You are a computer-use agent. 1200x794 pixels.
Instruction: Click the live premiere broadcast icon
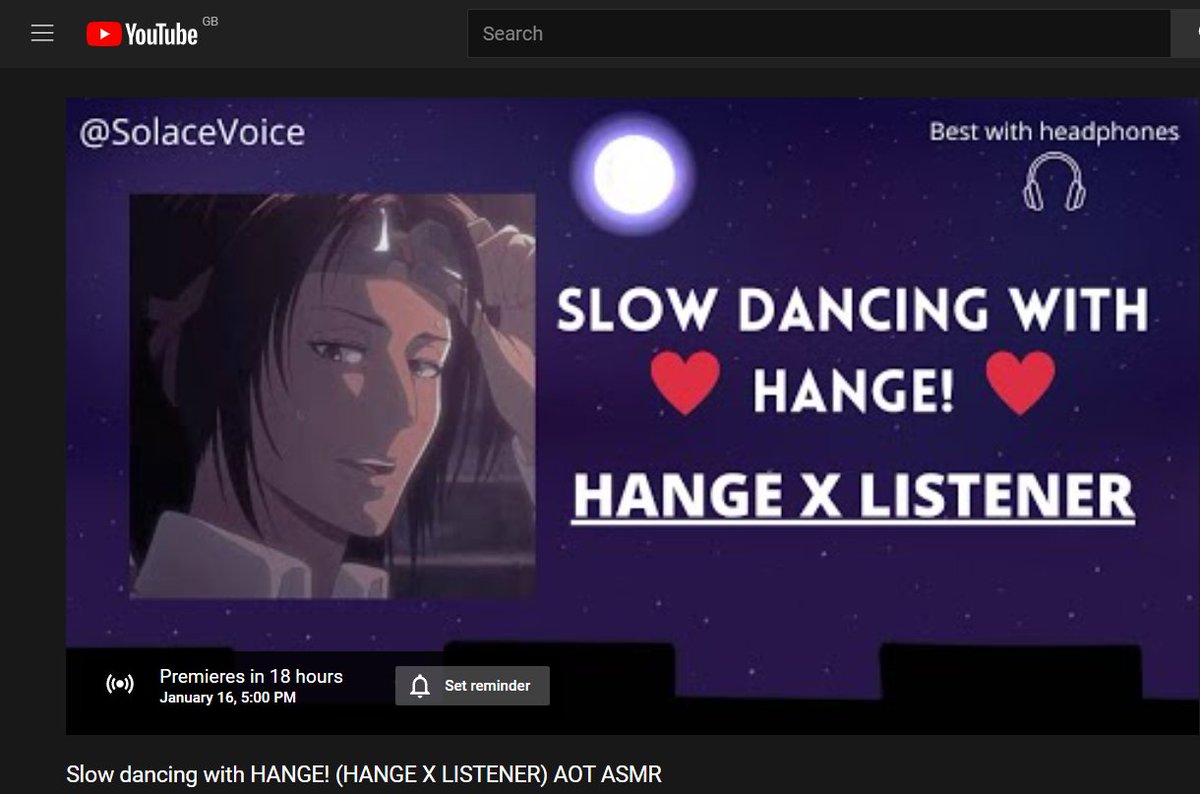tap(120, 685)
